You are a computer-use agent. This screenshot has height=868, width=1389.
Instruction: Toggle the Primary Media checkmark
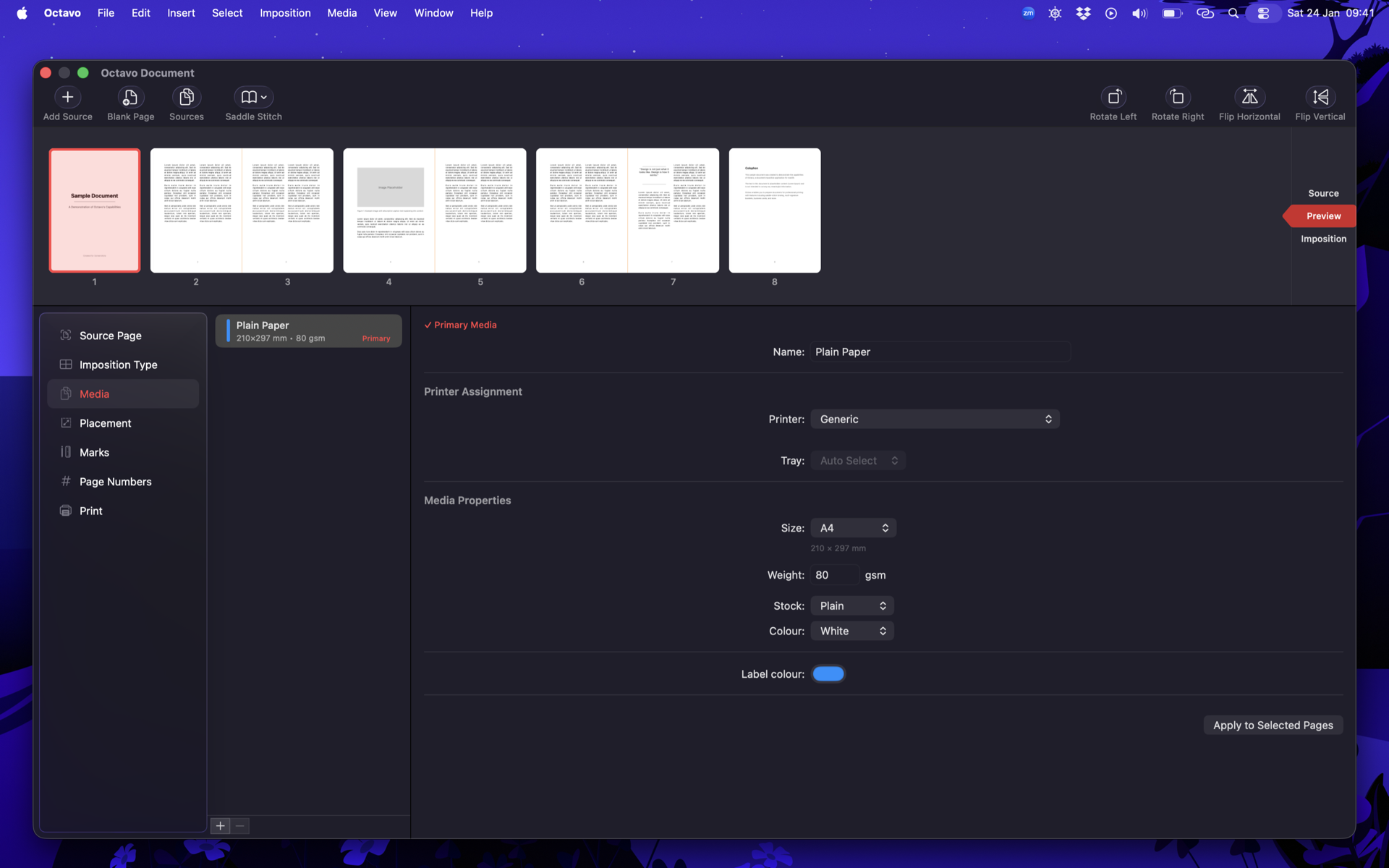[428, 325]
